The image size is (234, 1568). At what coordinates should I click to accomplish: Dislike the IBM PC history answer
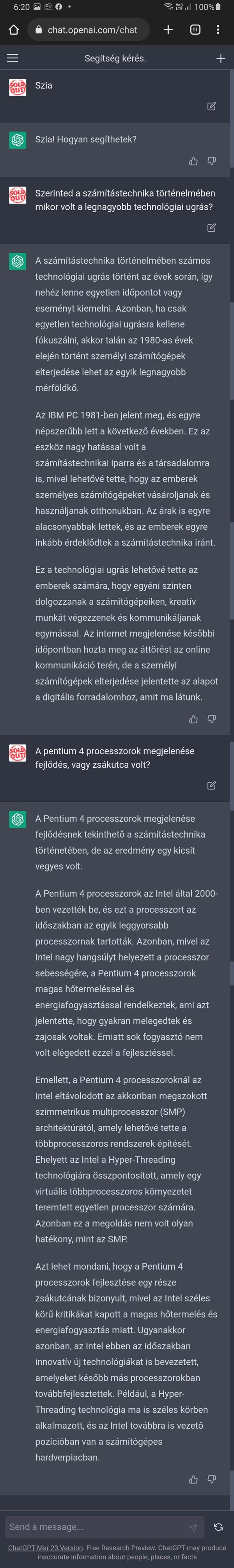point(211,719)
